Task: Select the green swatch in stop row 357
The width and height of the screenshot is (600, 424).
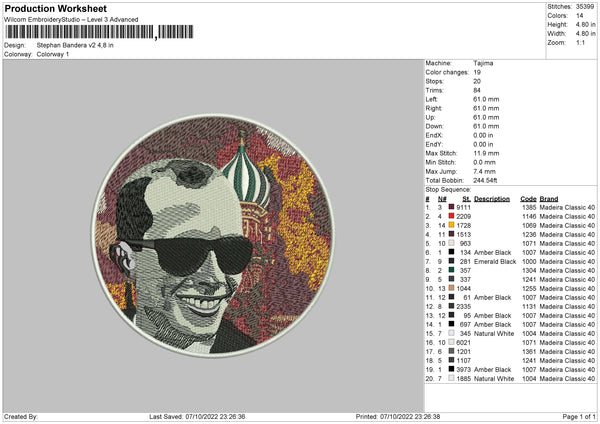Action: coord(452,270)
